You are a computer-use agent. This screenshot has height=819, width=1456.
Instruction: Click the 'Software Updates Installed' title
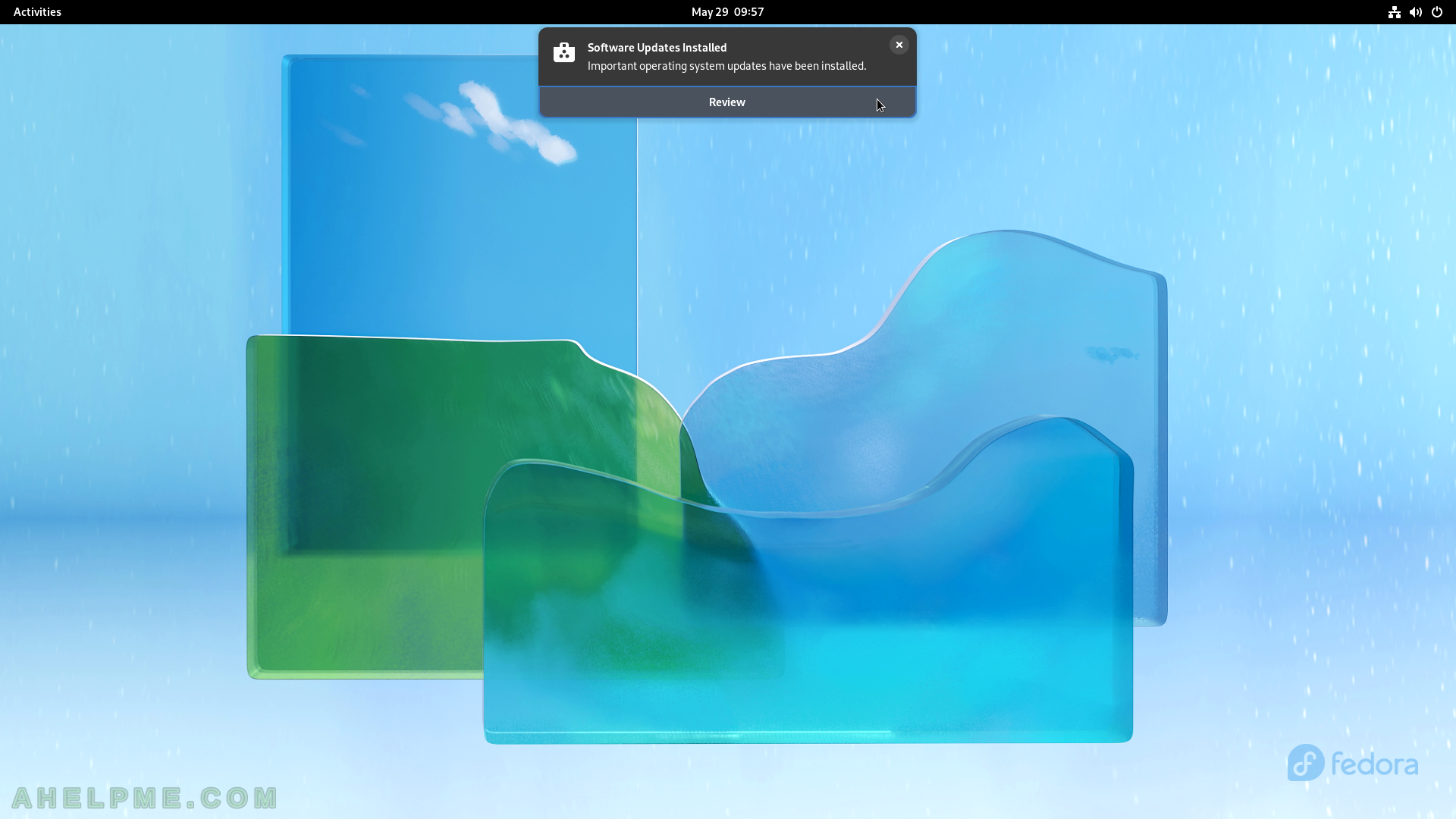(x=657, y=48)
